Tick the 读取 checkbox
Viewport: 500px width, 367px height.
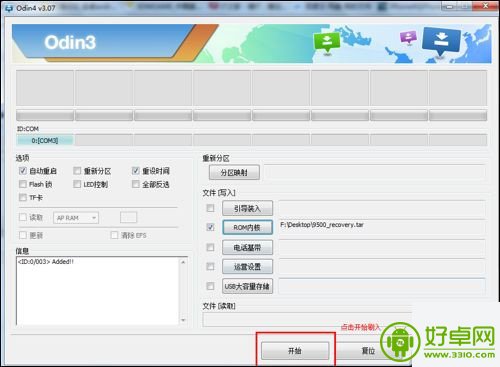coord(23,217)
